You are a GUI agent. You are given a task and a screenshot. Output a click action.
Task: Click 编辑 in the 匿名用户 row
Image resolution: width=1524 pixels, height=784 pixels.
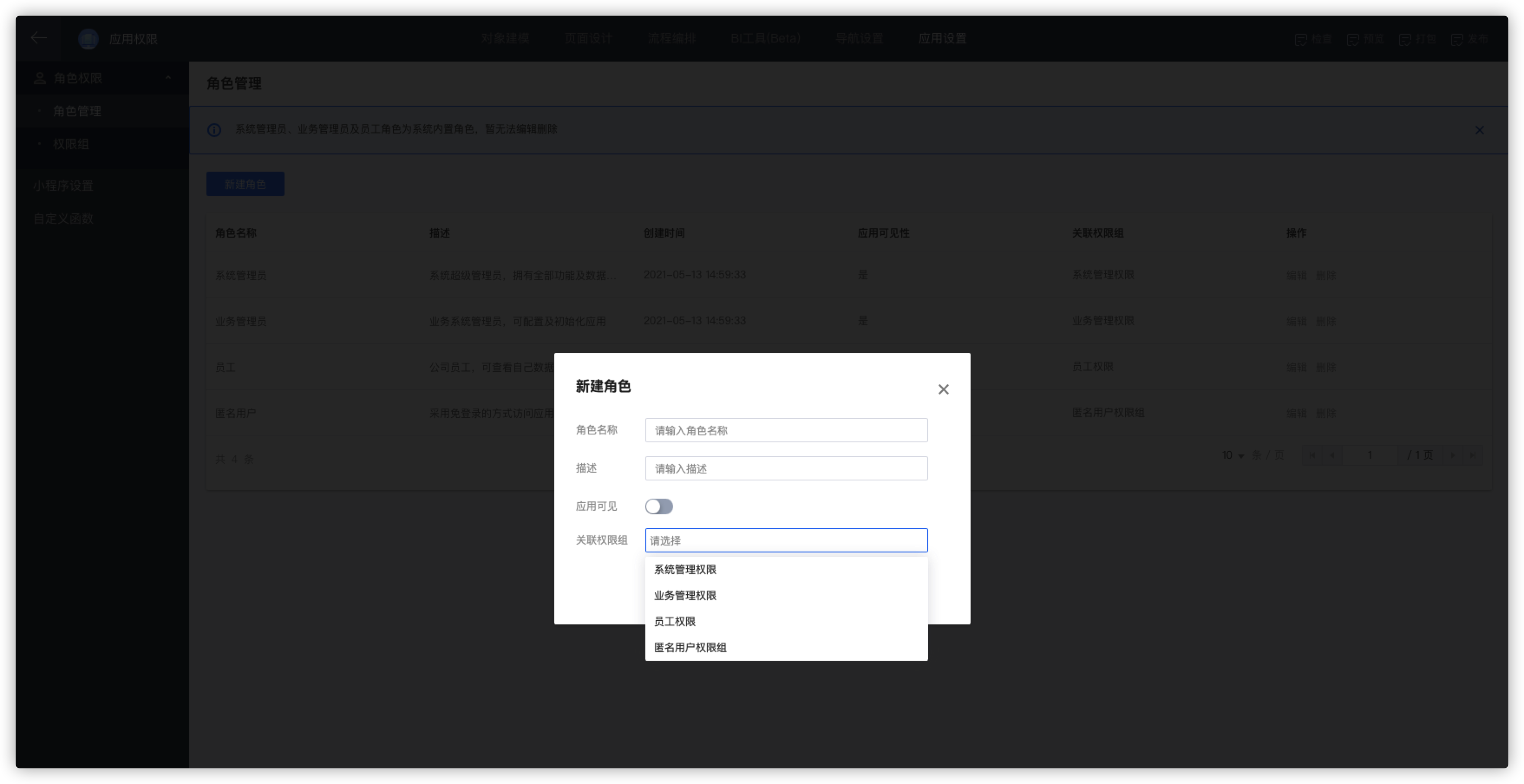click(x=1296, y=413)
